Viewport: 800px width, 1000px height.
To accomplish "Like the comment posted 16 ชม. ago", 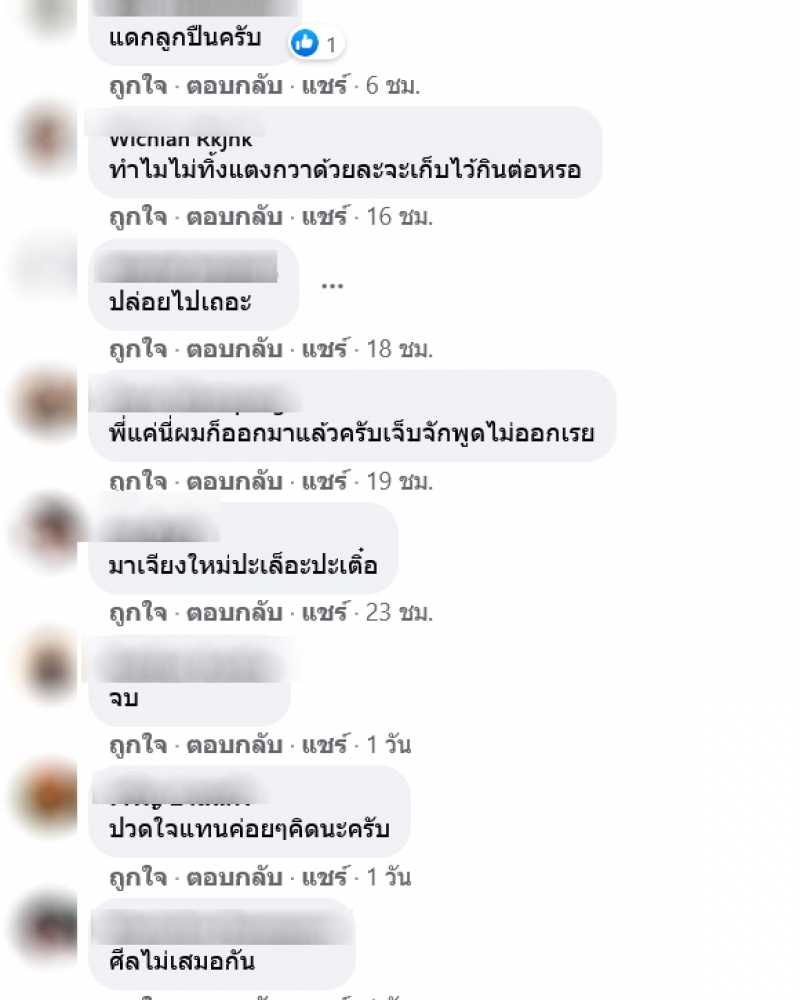I will pos(138,217).
